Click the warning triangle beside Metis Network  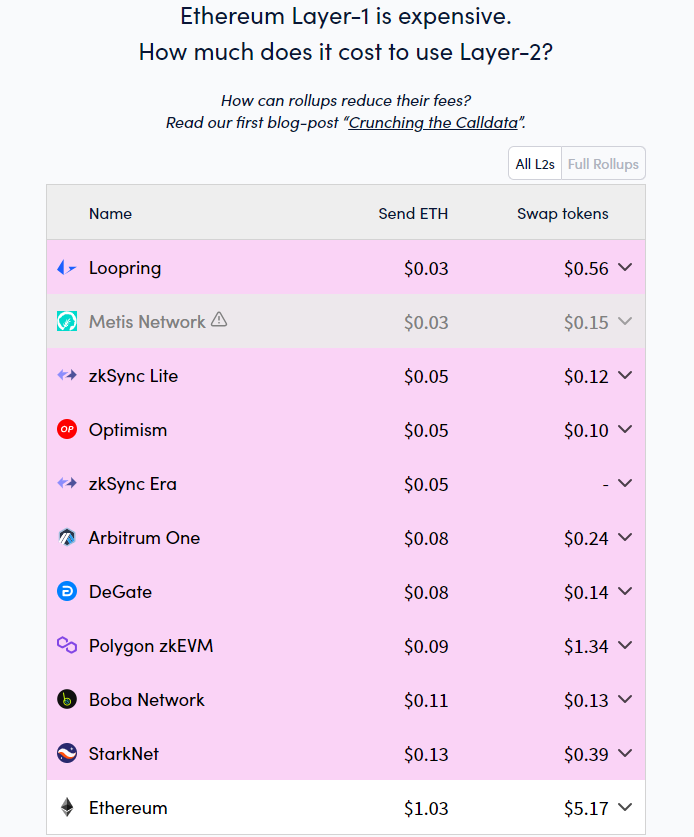[219, 320]
